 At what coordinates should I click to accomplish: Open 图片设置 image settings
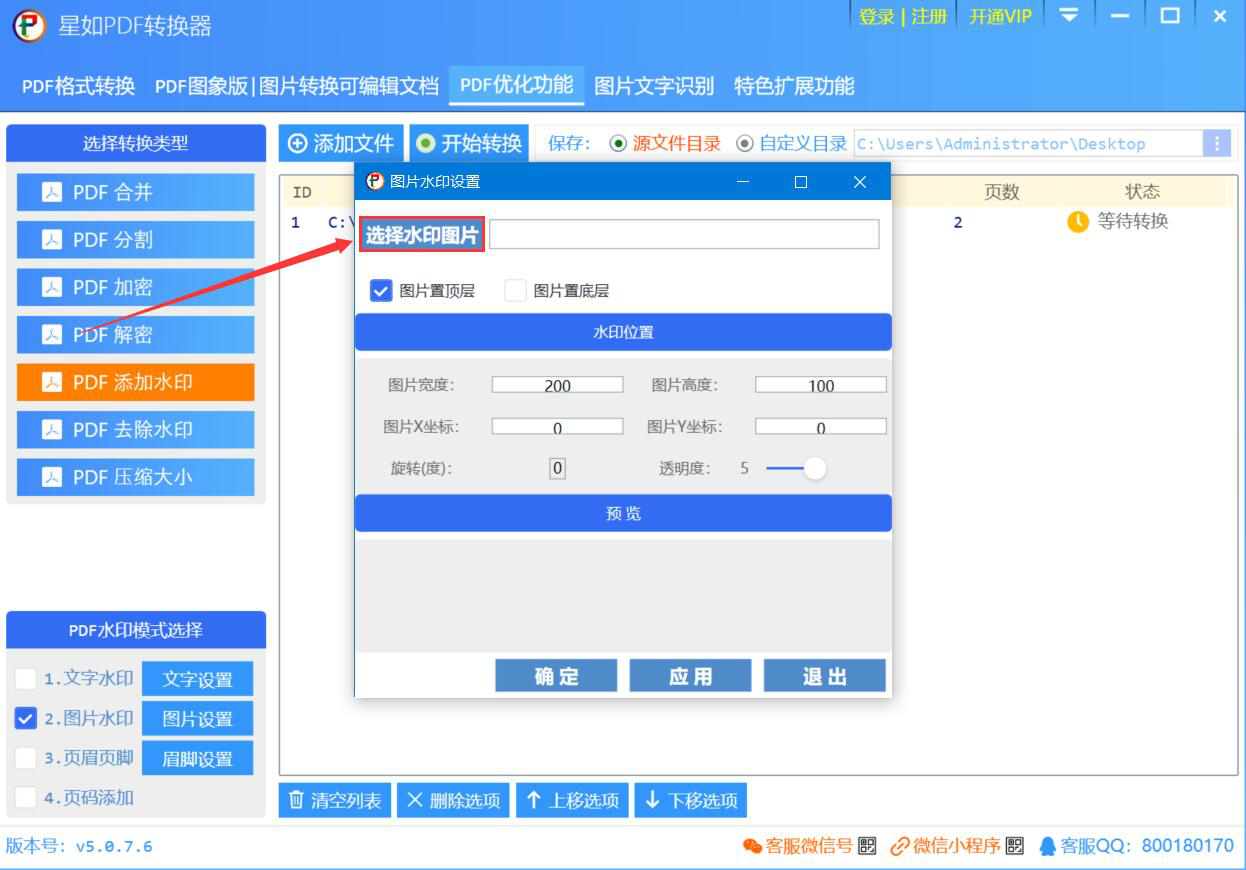click(197, 718)
